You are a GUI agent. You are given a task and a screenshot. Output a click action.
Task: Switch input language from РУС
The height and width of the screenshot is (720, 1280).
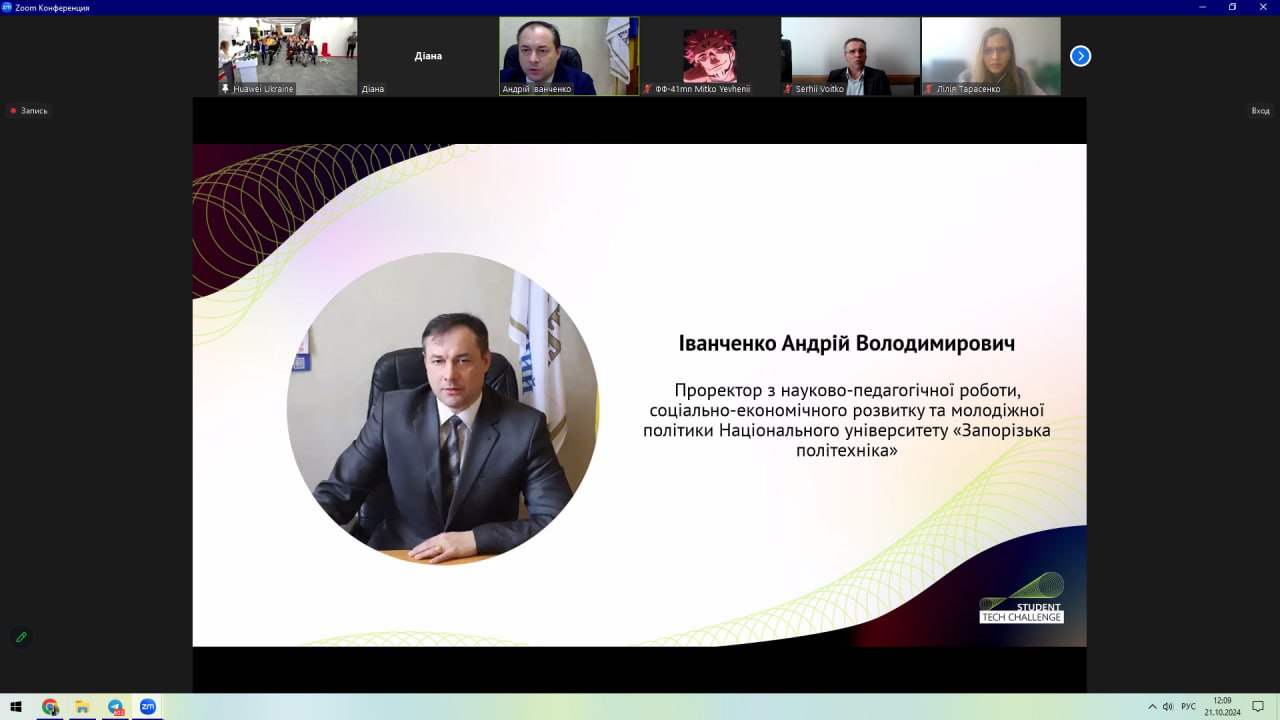[1188, 707]
